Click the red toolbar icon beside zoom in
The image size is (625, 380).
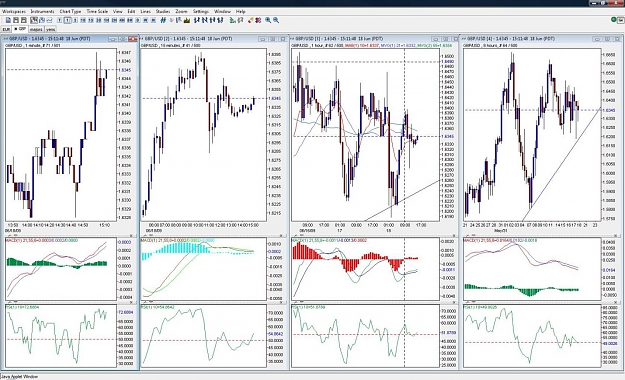pos(258,20)
